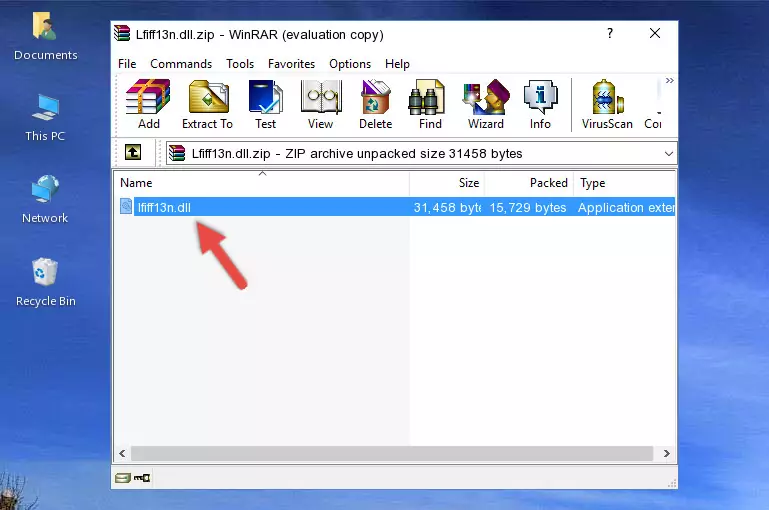Click the archive path address field
769x510 pixels.
(x=422, y=153)
